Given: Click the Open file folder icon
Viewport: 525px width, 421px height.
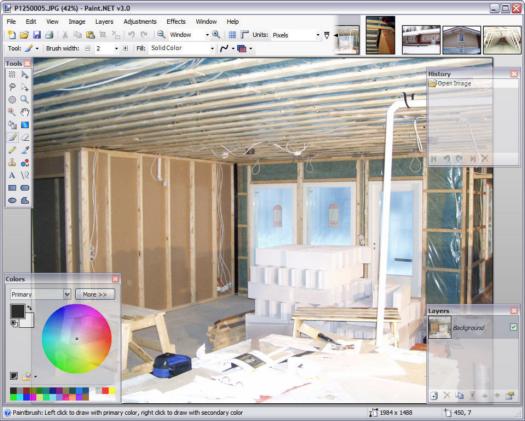Looking at the screenshot, I should [24, 34].
